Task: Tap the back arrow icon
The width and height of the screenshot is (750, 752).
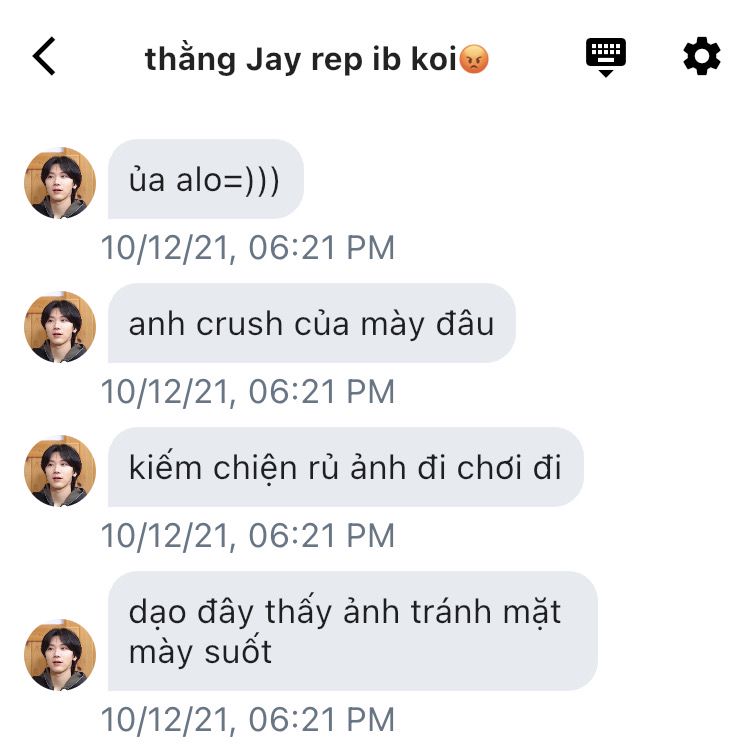Action: (44, 56)
